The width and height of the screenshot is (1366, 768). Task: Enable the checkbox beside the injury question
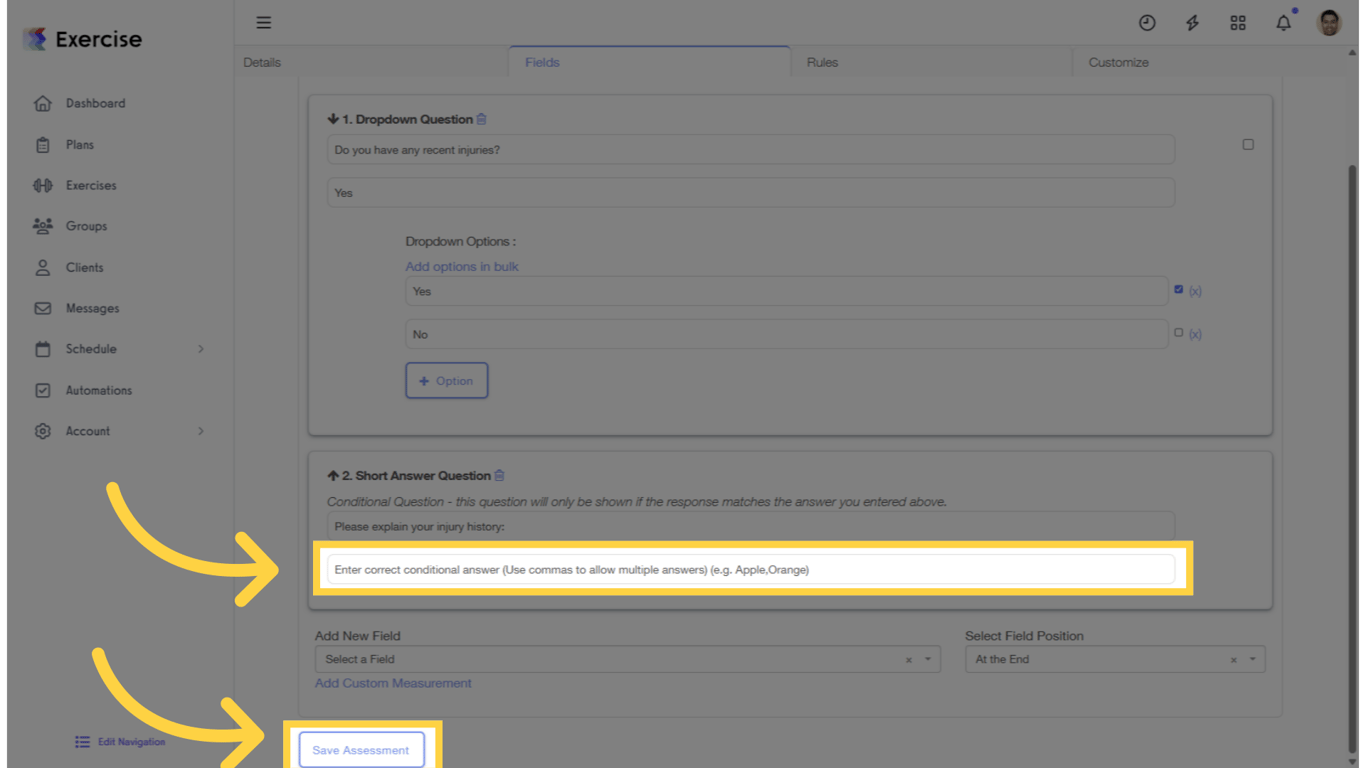point(1247,144)
